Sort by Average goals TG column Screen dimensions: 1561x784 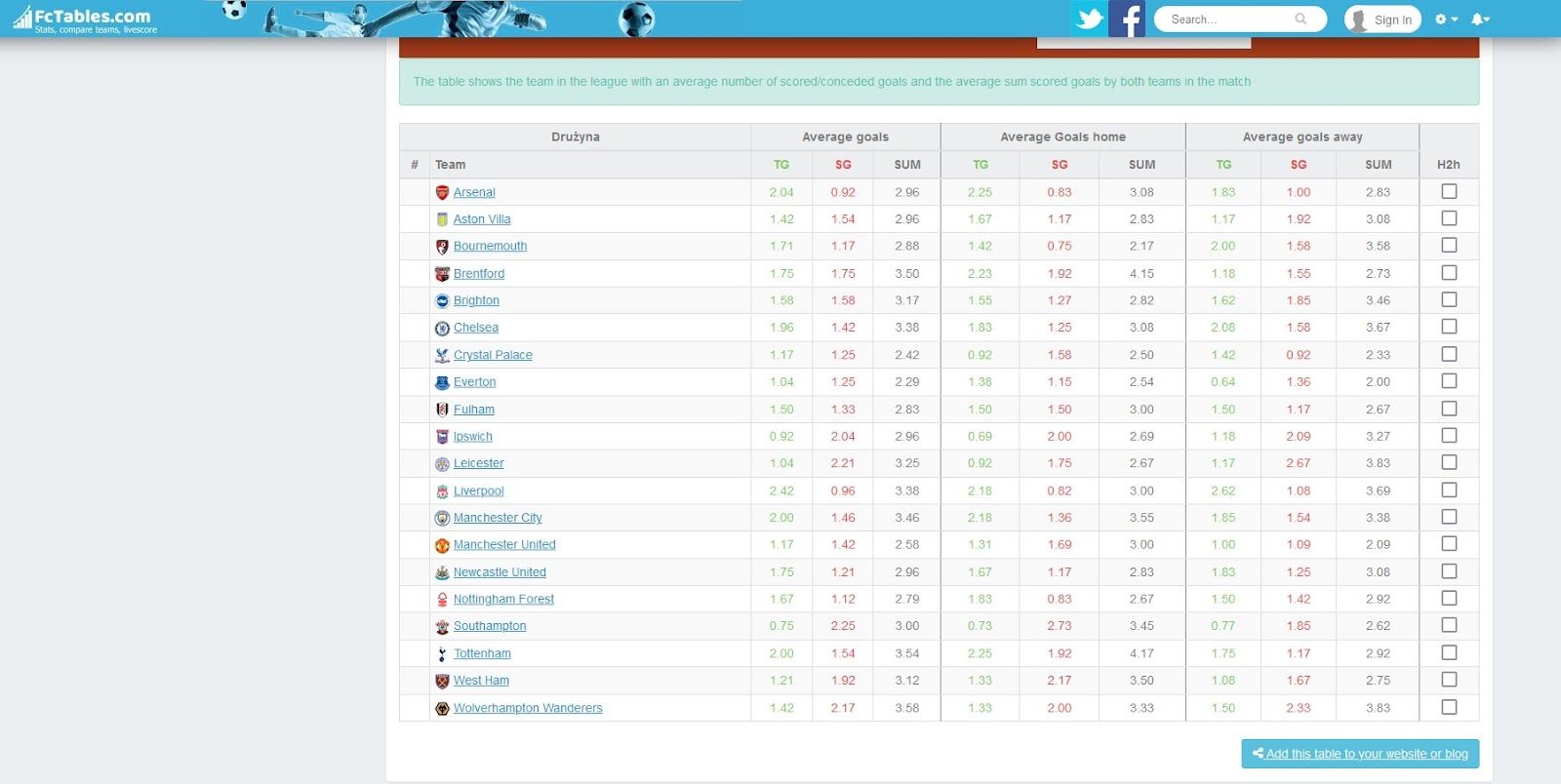click(x=781, y=165)
